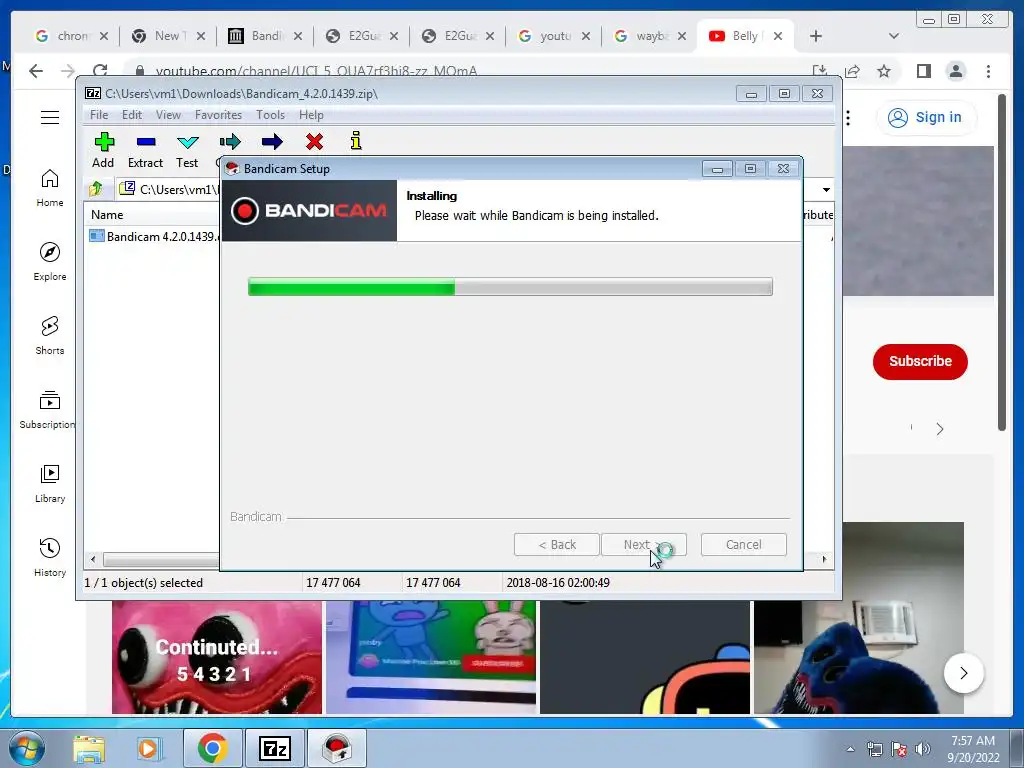
Task: Click the red X Delete icon in 7-Zip
Action: pyautogui.click(x=314, y=141)
